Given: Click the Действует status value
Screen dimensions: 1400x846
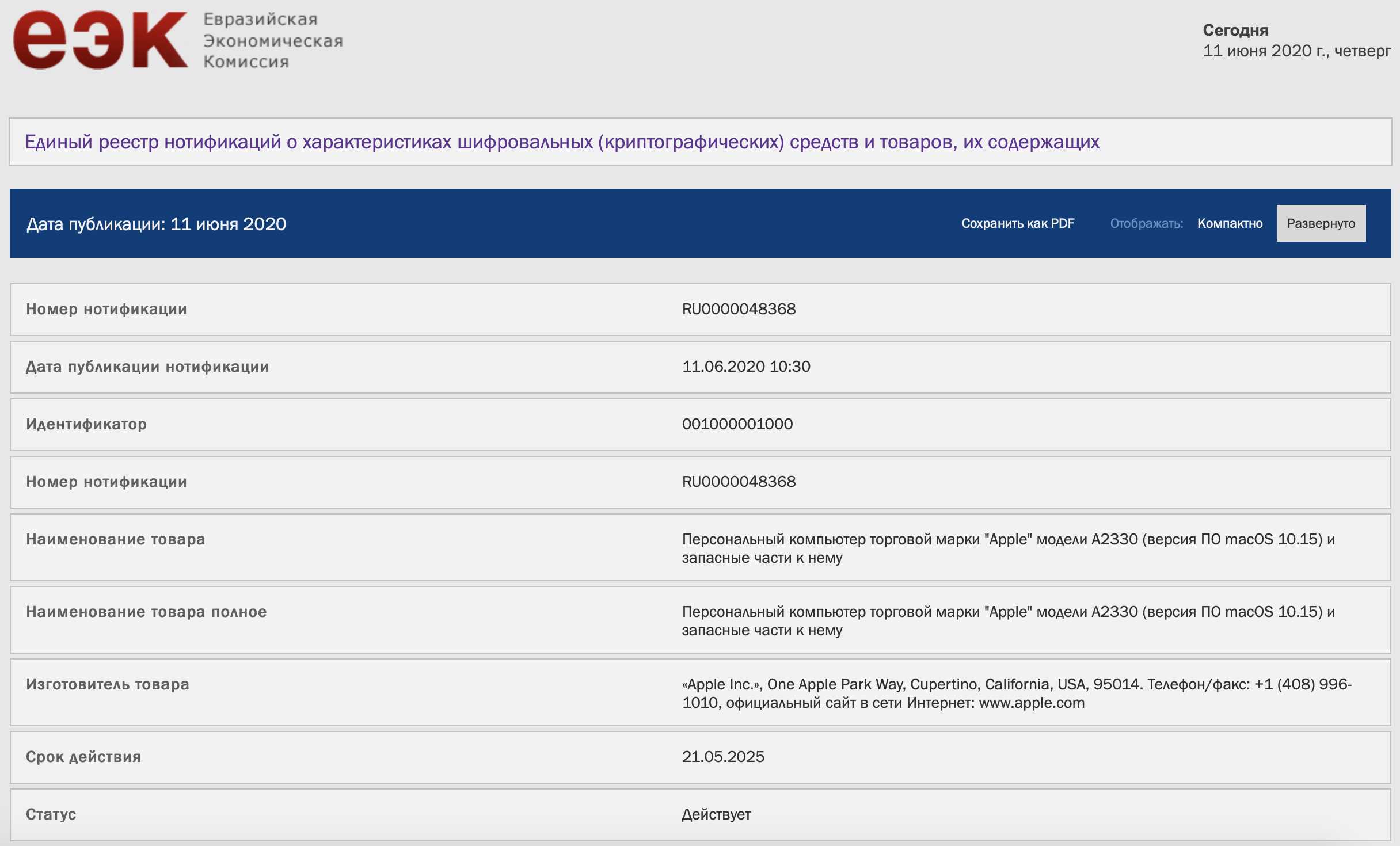Looking at the screenshot, I should click(716, 814).
